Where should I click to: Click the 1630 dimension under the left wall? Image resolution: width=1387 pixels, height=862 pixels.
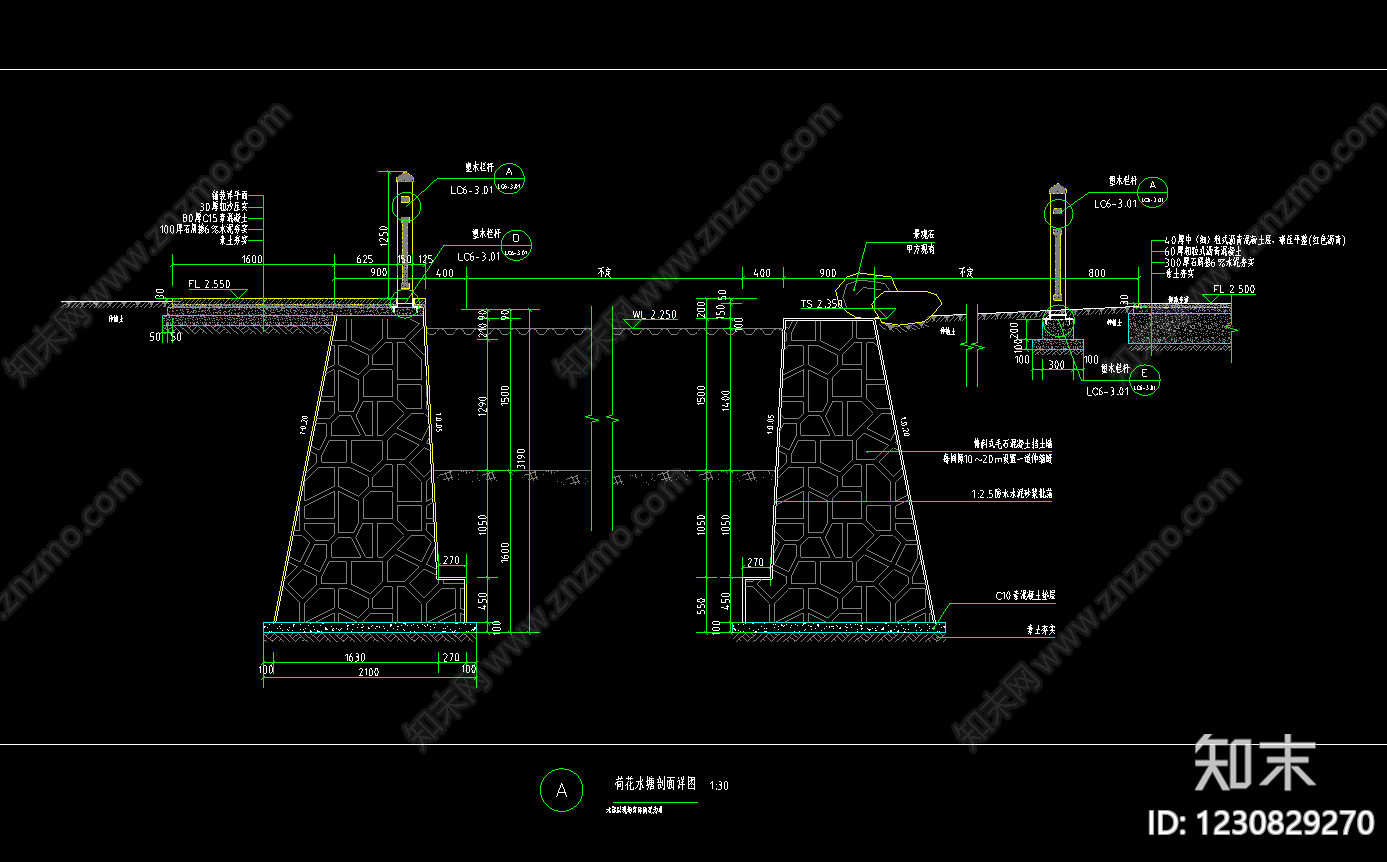[354, 657]
